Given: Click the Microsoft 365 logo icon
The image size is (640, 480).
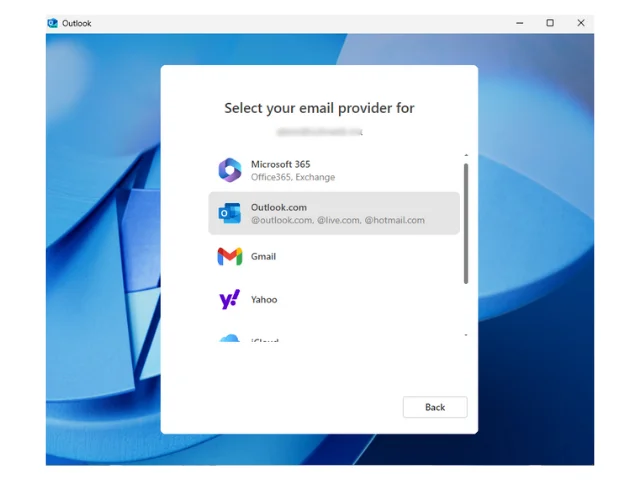Looking at the screenshot, I should tap(230, 170).
